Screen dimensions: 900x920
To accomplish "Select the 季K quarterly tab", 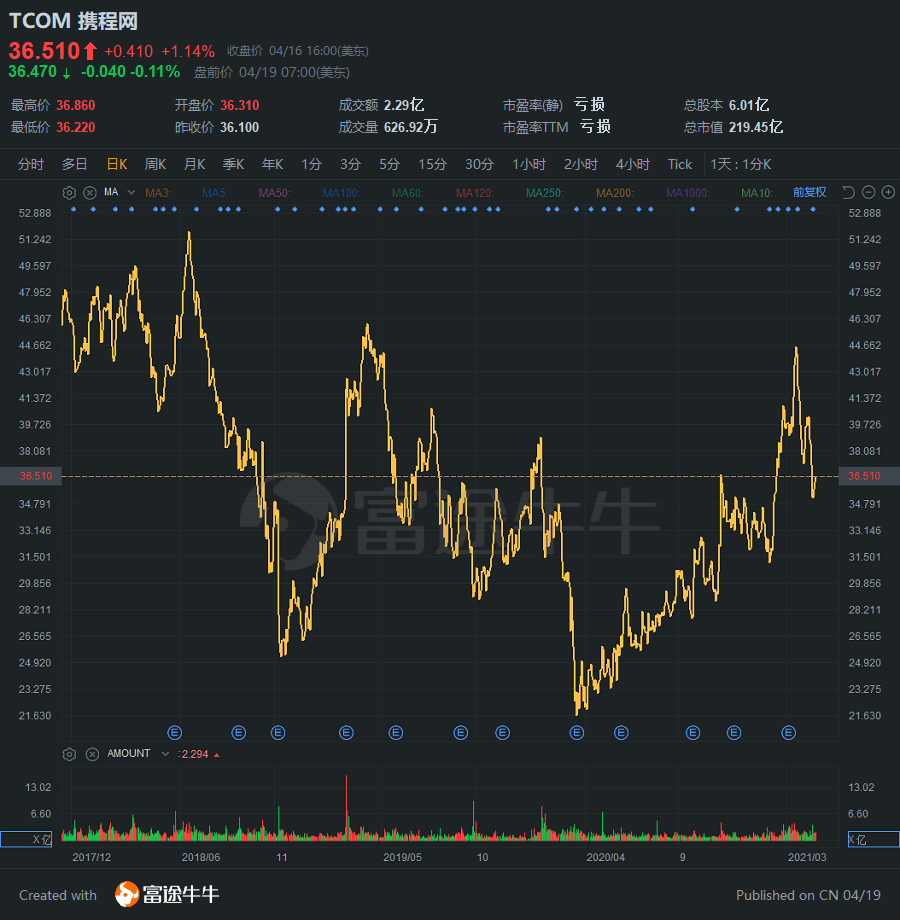I will tap(233, 164).
